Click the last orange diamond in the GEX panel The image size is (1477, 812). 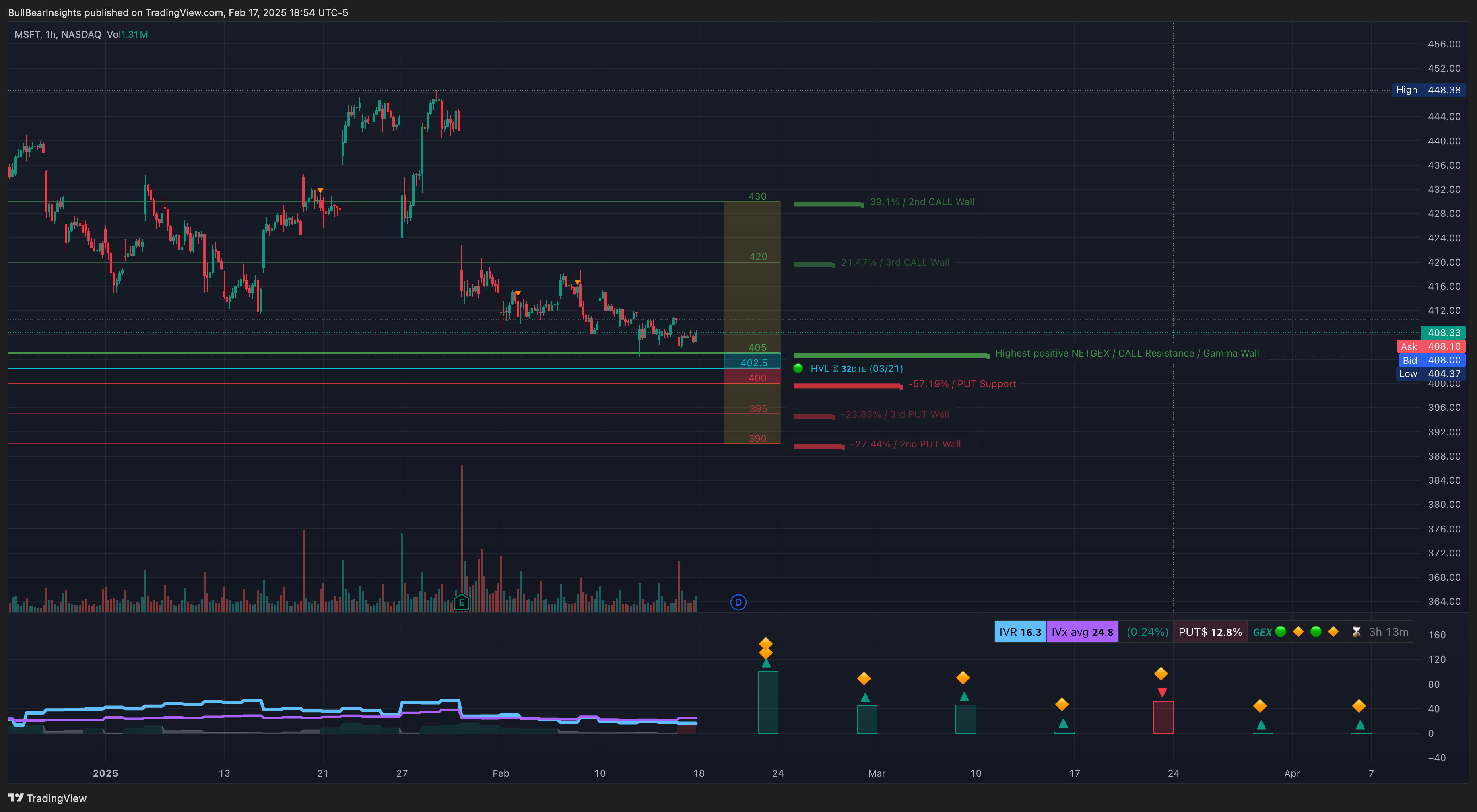[x=1333, y=631]
